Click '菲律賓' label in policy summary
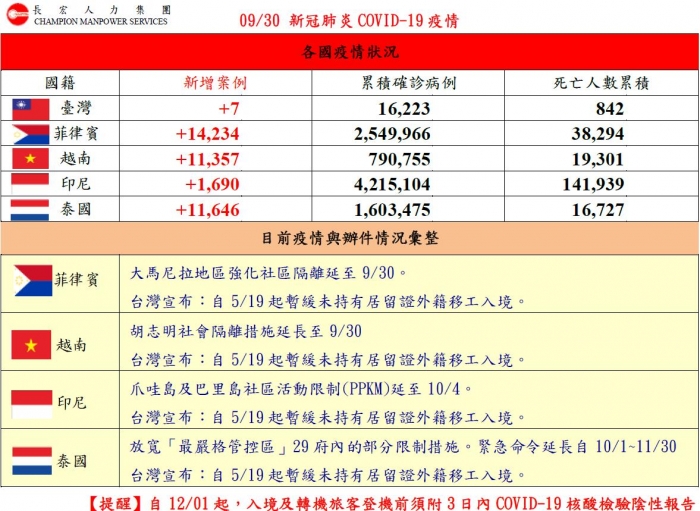Screen dimensions: 700x511 [x=76, y=280]
